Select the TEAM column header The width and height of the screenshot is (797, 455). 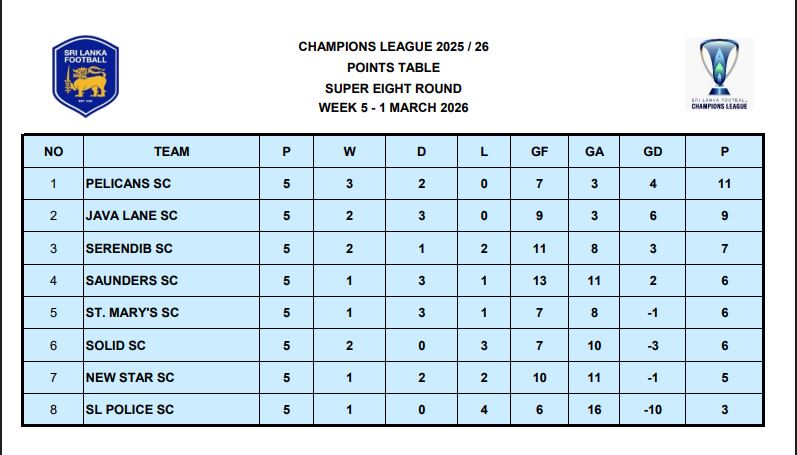(x=171, y=152)
